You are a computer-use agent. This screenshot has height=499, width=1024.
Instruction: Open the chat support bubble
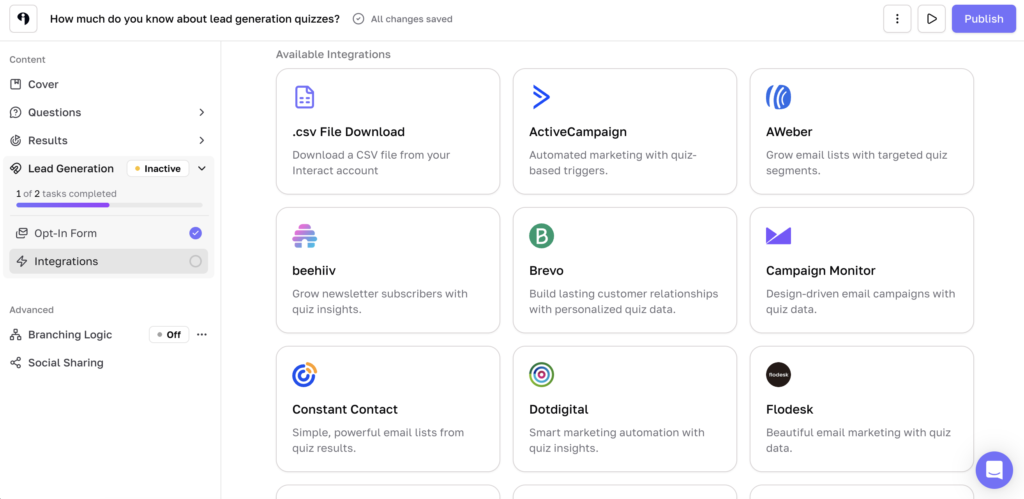[994, 470]
